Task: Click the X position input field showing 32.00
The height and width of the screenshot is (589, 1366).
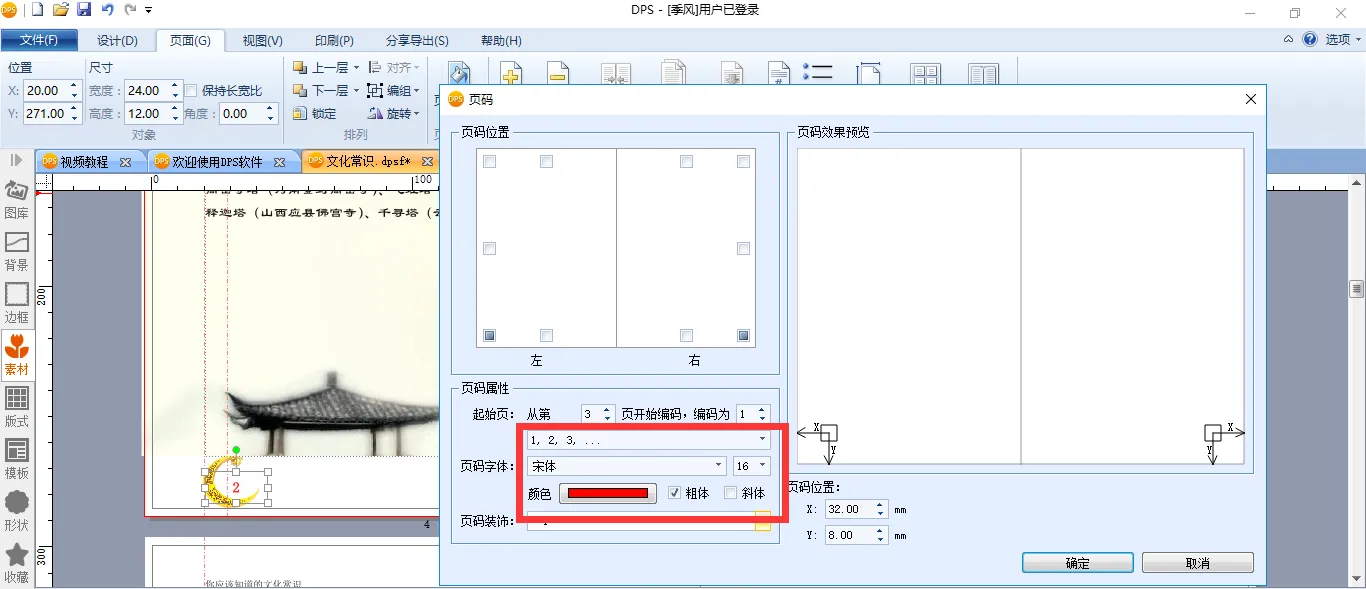Action: tap(848, 509)
